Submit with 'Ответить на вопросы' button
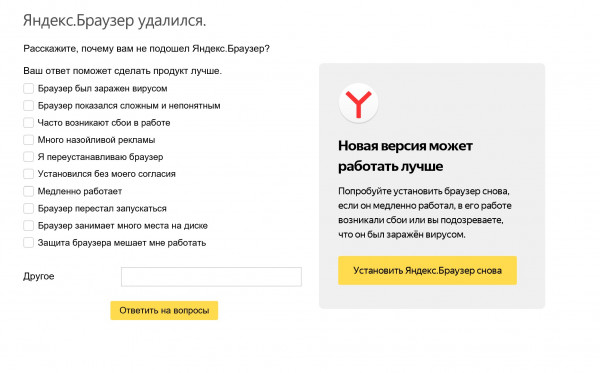The width and height of the screenshot is (600, 373). click(164, 310)
